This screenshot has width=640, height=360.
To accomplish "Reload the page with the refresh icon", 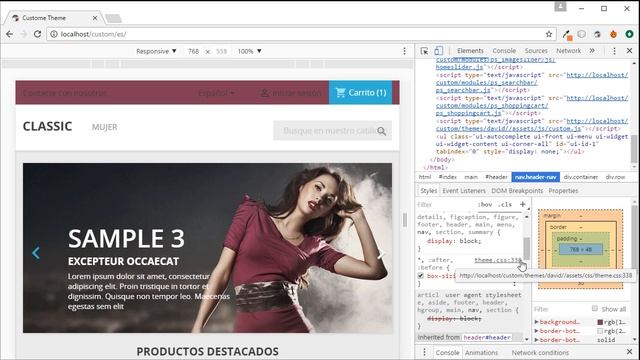I will (x=37, y=34).
